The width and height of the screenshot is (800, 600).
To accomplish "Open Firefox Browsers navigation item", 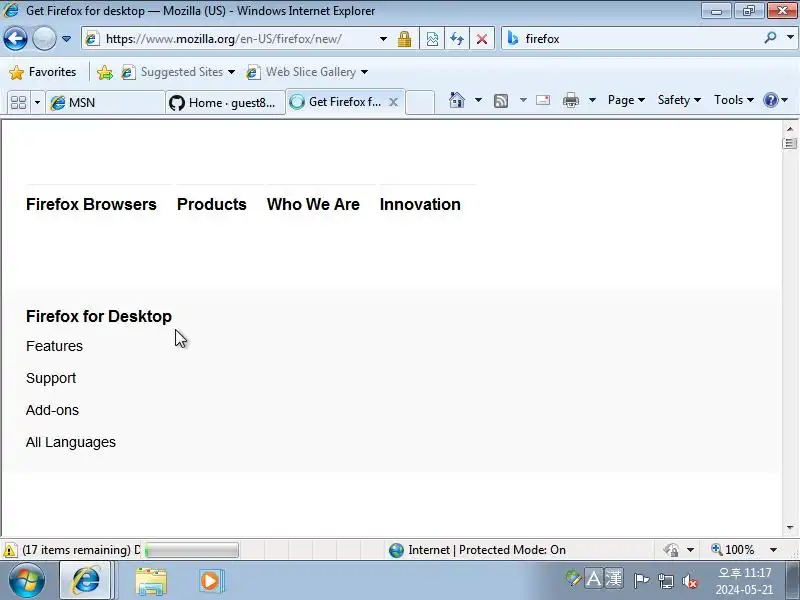I will [91, 204].
